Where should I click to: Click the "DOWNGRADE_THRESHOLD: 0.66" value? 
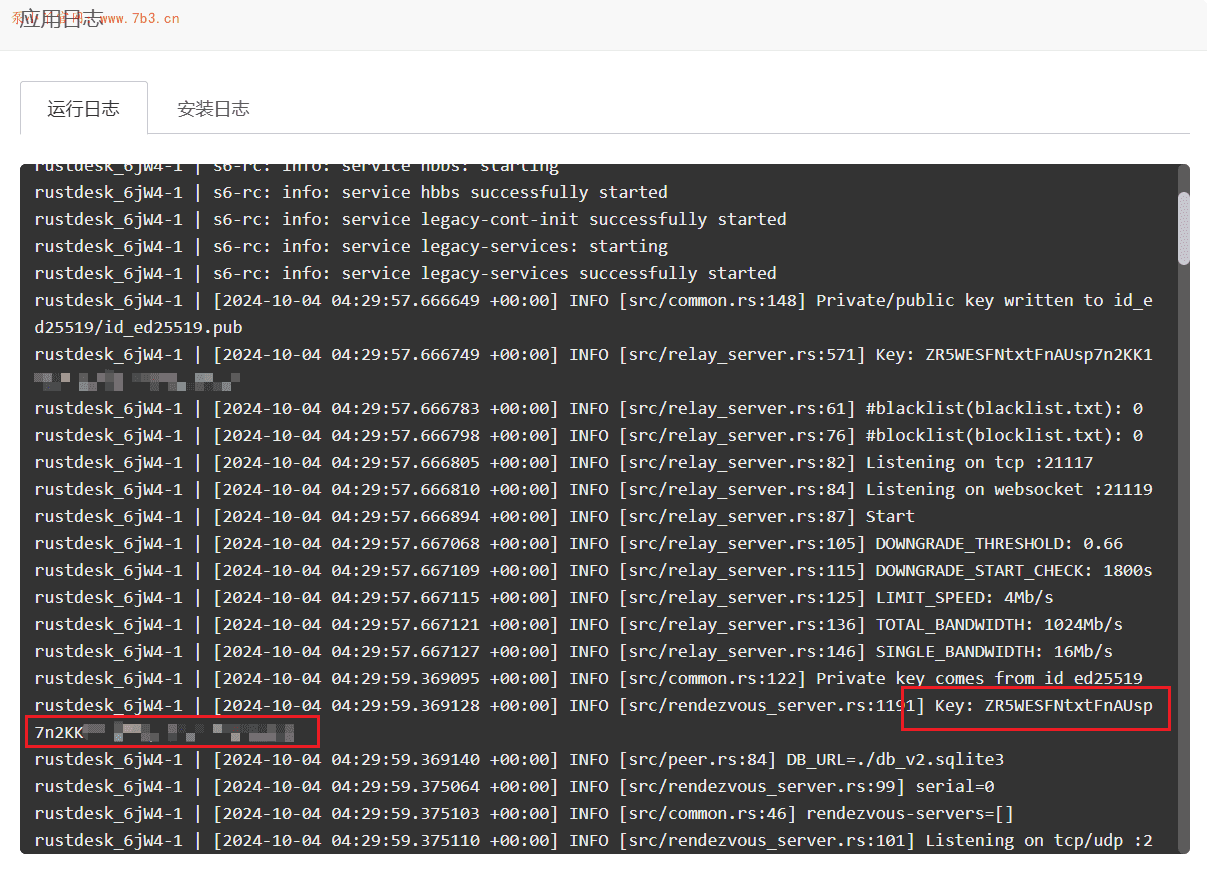pyautogui.click(x=999, y=543)
